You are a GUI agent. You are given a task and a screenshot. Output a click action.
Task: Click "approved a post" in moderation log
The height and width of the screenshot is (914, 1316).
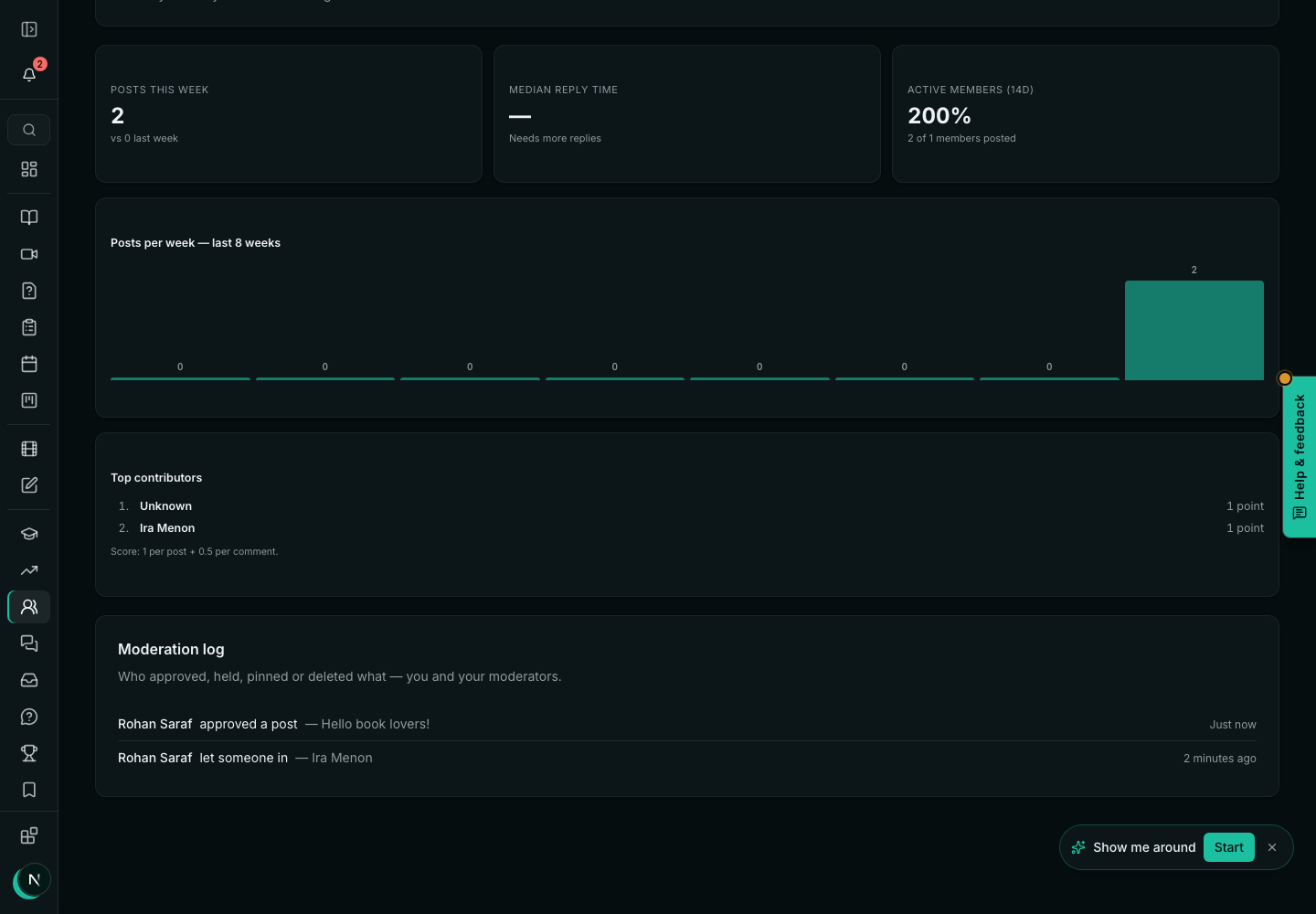point(249,724)
